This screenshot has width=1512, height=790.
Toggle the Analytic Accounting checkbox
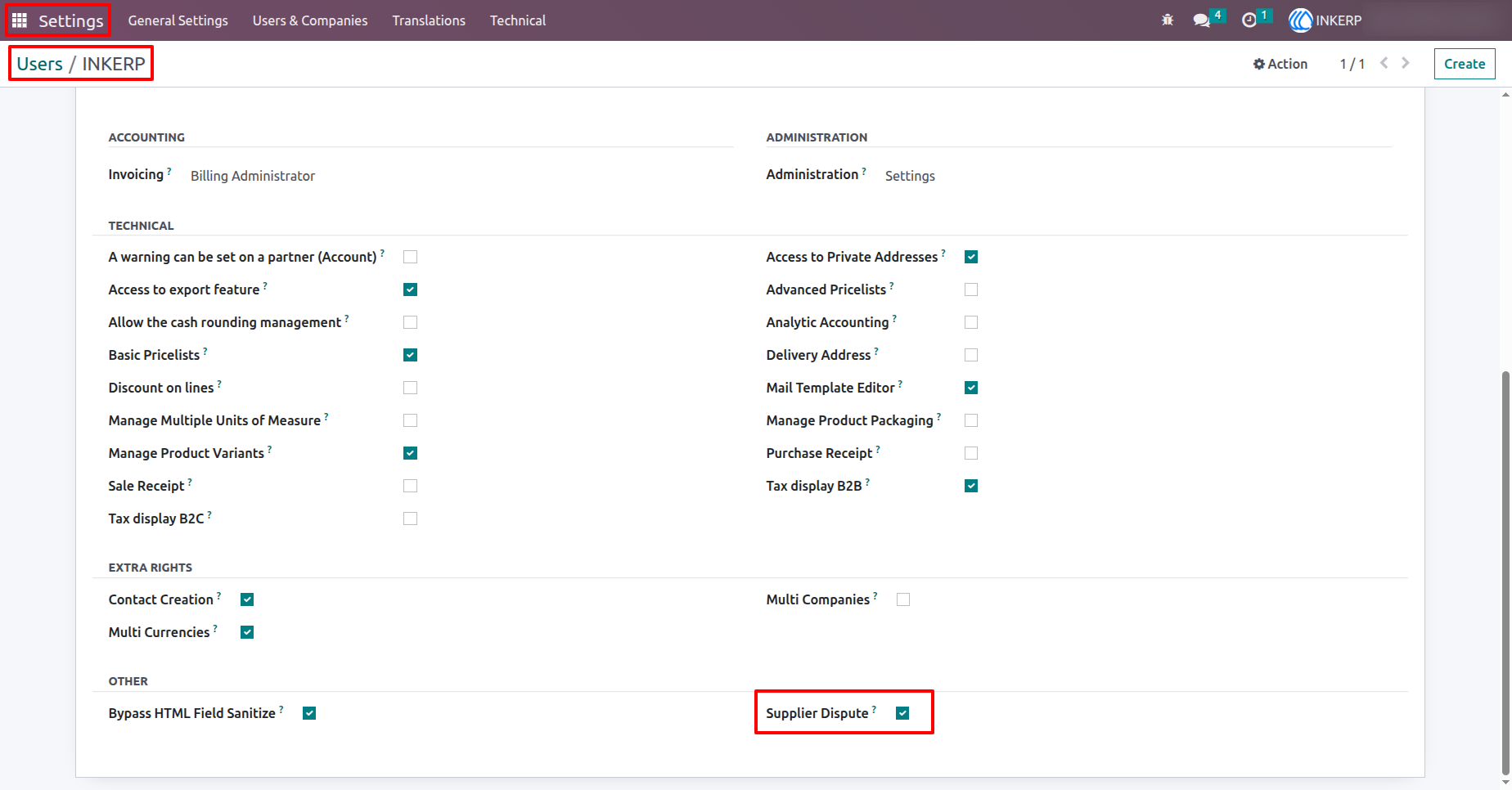(971, 322)
